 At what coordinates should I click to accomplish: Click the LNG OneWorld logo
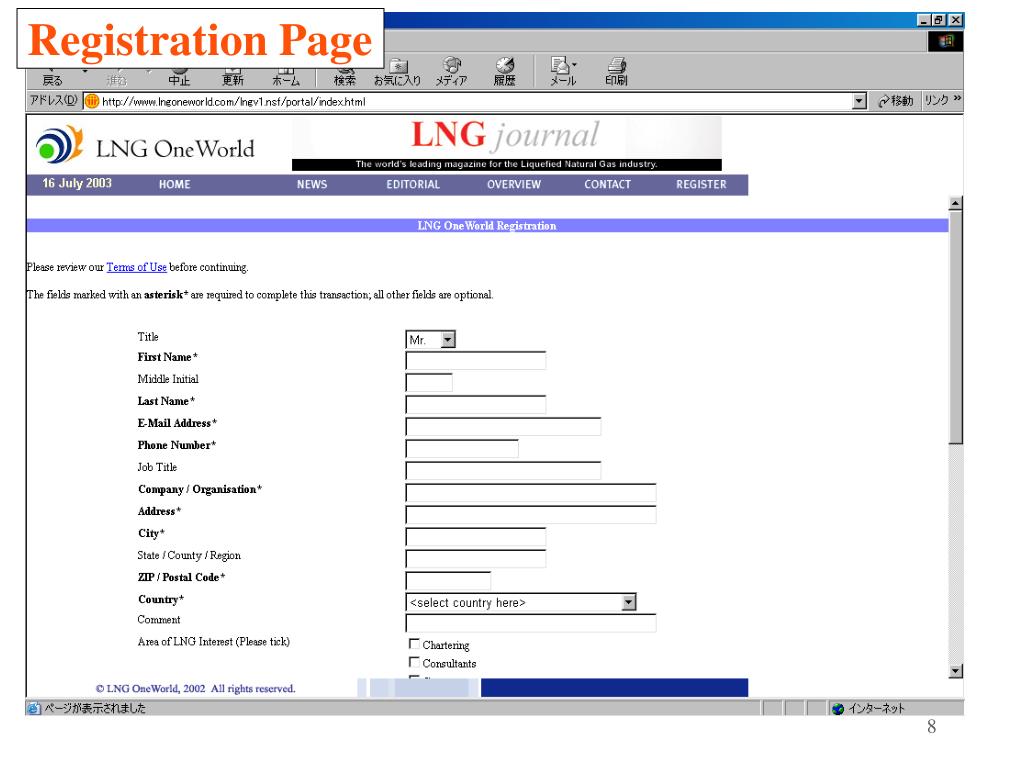(x=145, y=145)
